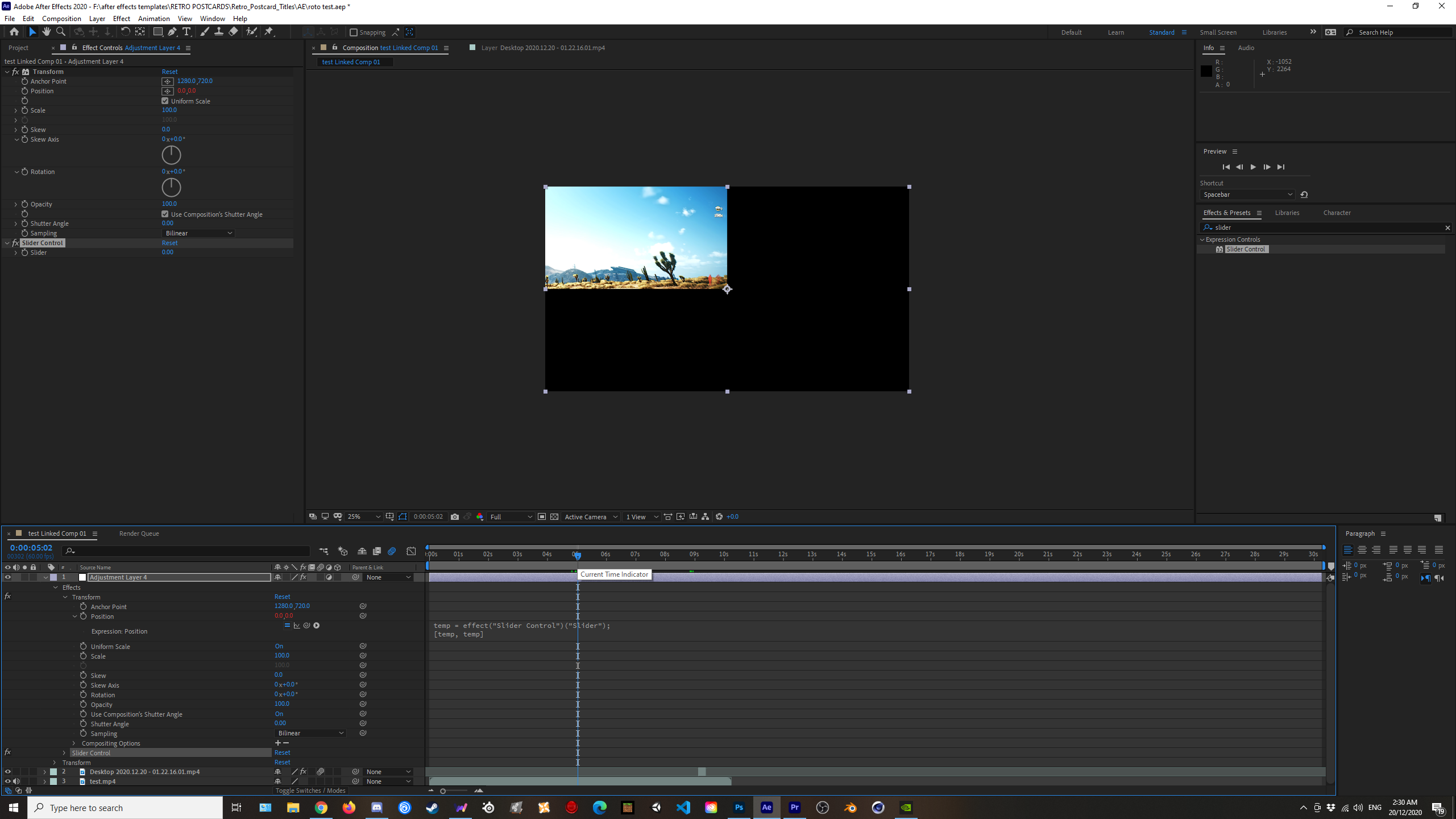Click Reset on the Slider Control effect
The image size is (1456, 819).
coord(169,243)
